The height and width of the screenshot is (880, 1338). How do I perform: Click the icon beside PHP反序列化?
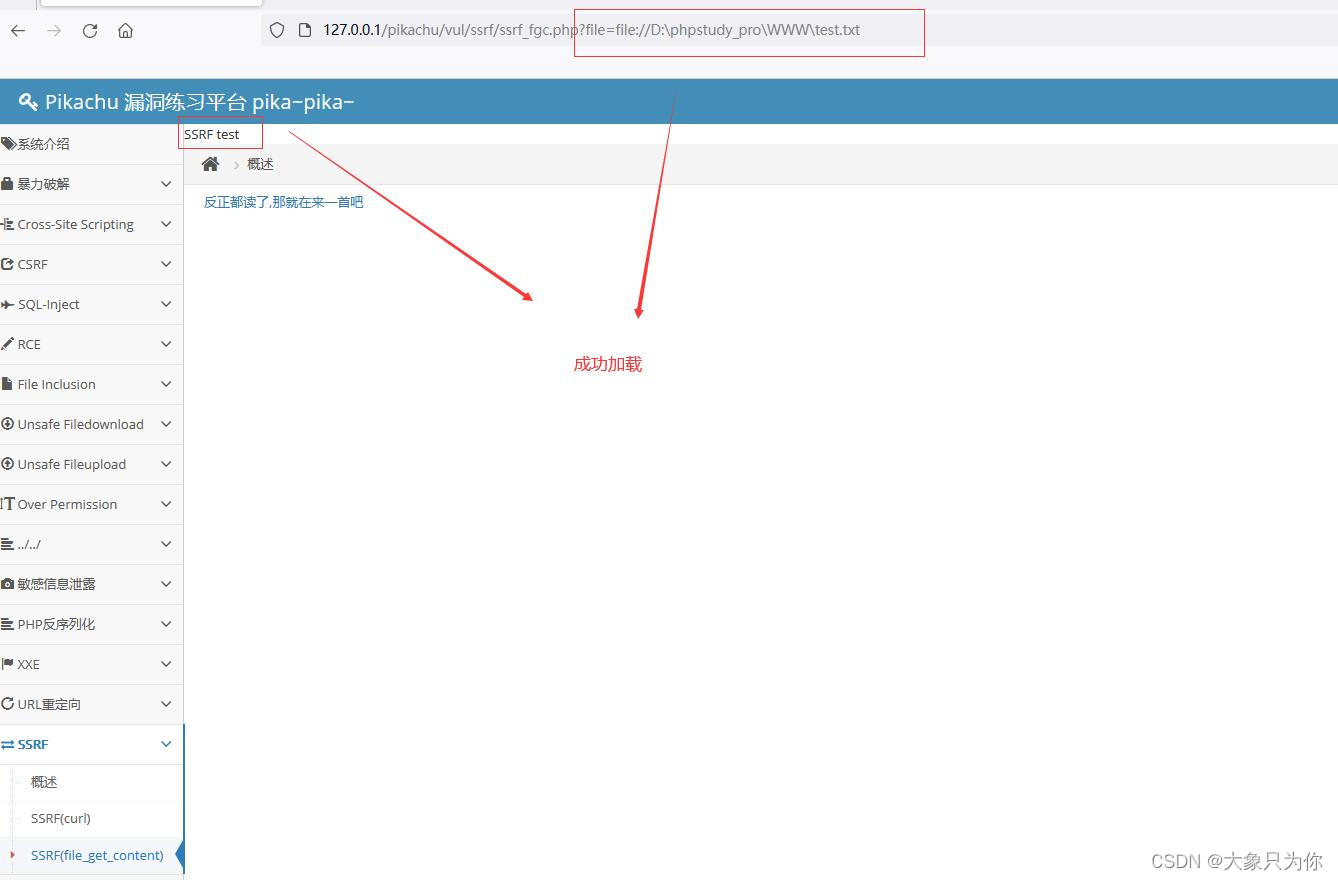click(8, 624)
